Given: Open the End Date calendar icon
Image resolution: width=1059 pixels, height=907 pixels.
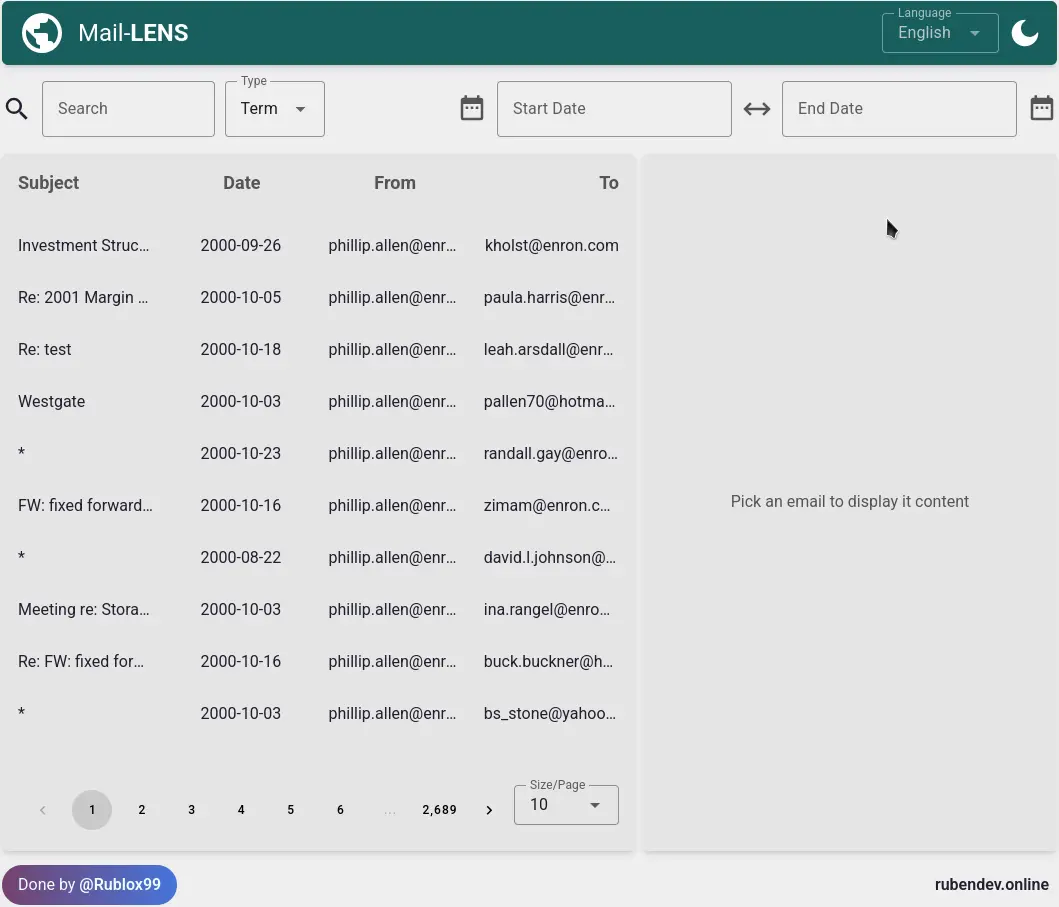Looking at the screenshot, I should click(x=1041, y=108).
